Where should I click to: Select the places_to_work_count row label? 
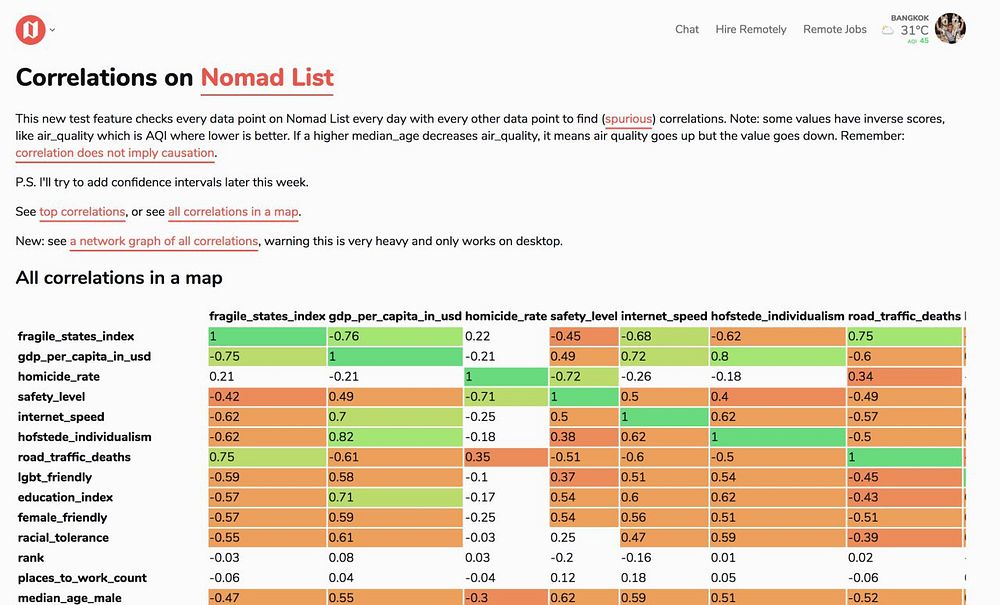point(82,578)
